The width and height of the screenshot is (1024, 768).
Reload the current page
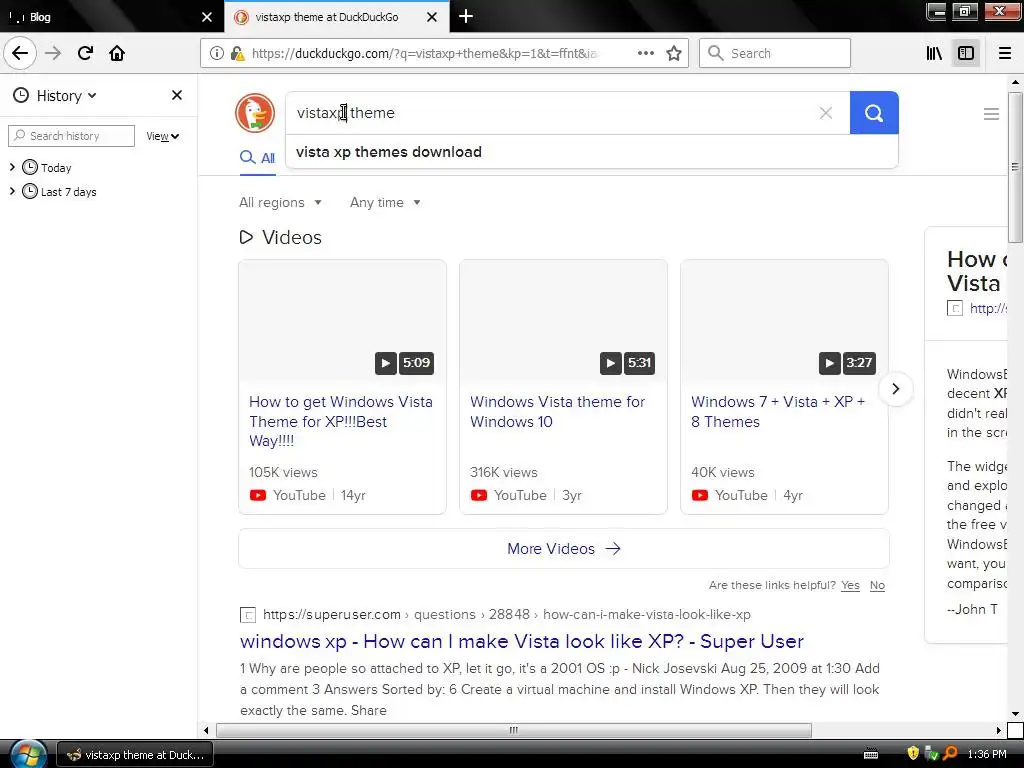[85, 53]
